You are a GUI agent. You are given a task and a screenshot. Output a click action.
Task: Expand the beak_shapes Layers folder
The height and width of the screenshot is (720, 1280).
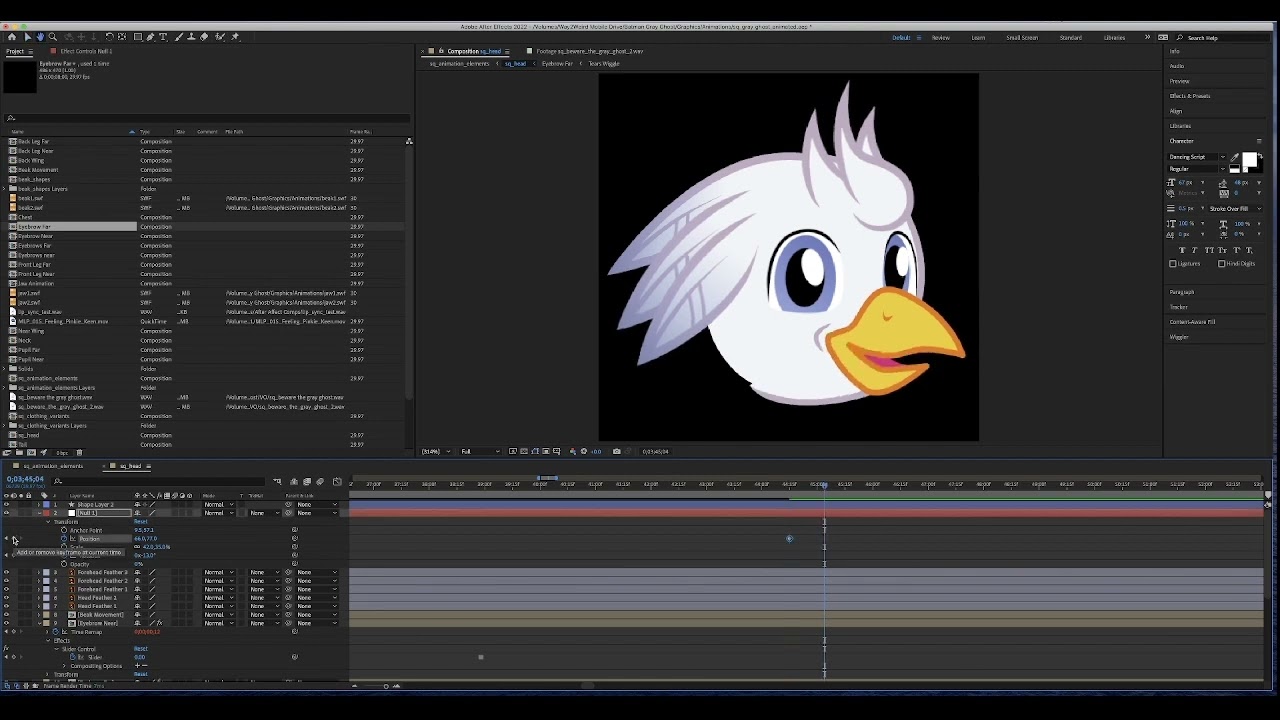(5, 189)
